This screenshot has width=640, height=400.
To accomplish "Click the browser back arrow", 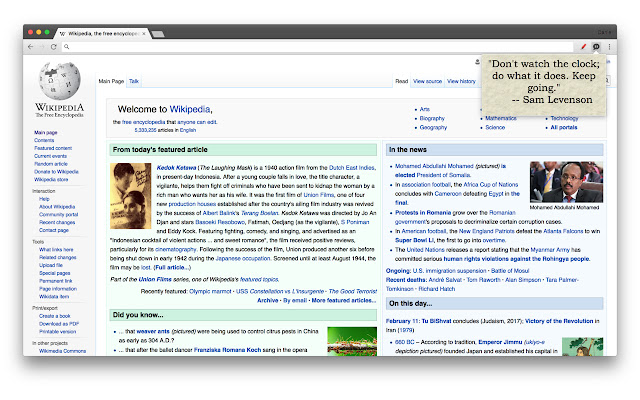I will tap(30, 47).
